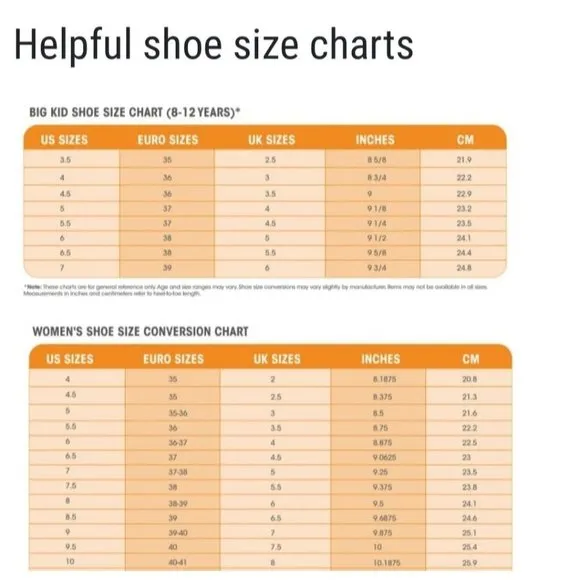This screenshot has height=580, width=580.
Task: Click the 10.1875 inches cell in women's chart
Action: click(387, 563)
